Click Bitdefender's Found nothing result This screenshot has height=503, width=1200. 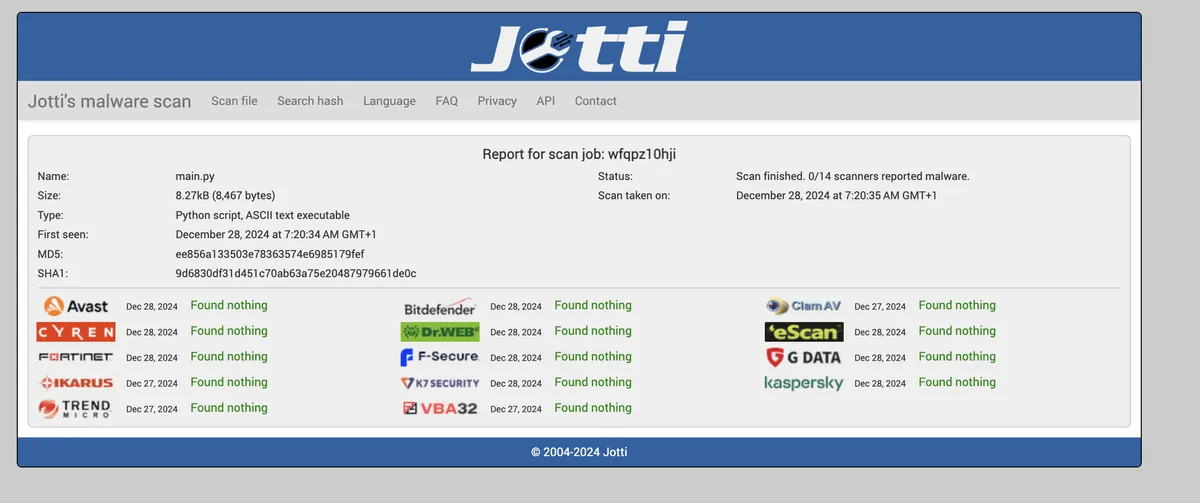(x=593, y=305)
